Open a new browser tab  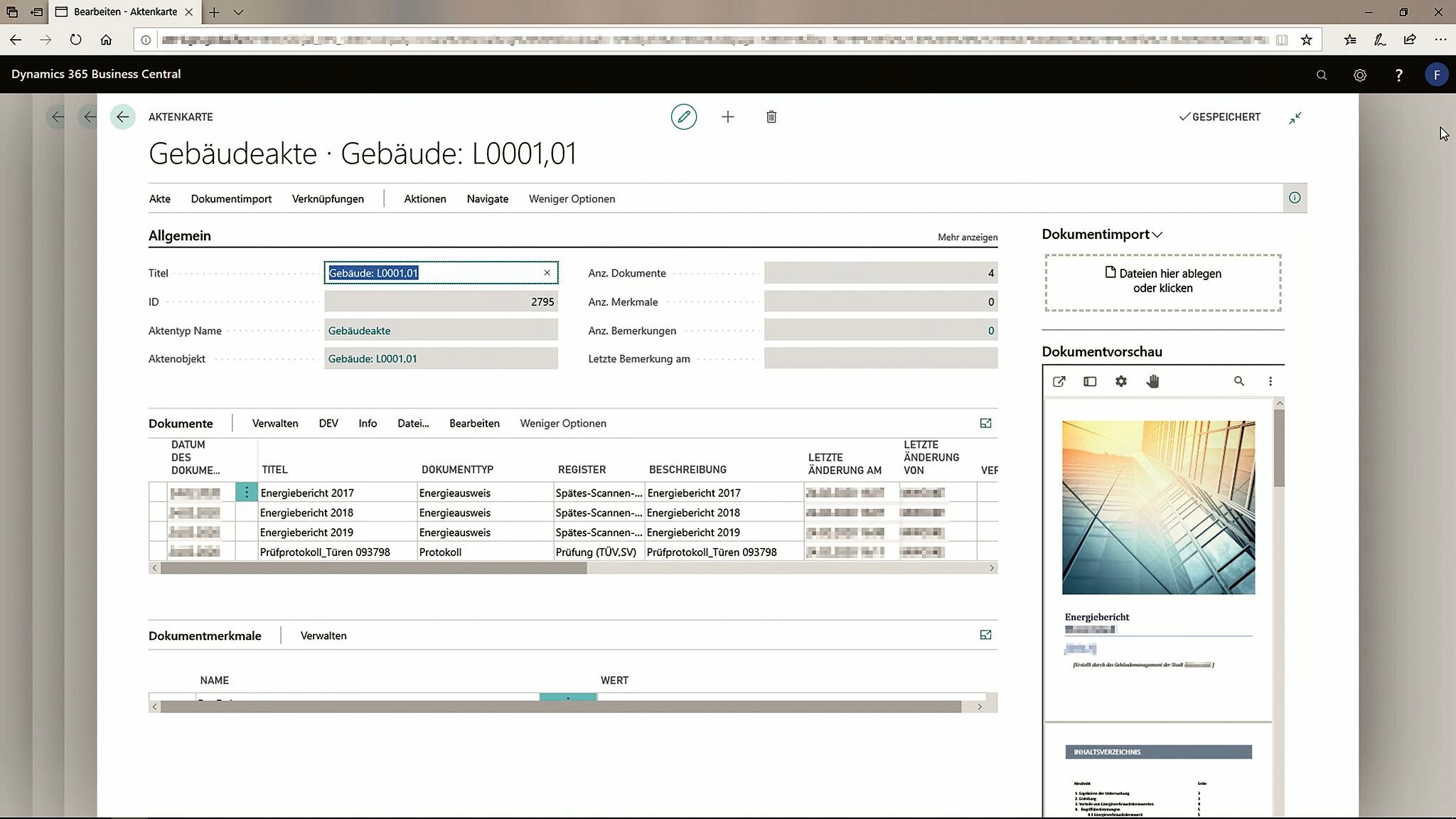[x=214, y=12]
